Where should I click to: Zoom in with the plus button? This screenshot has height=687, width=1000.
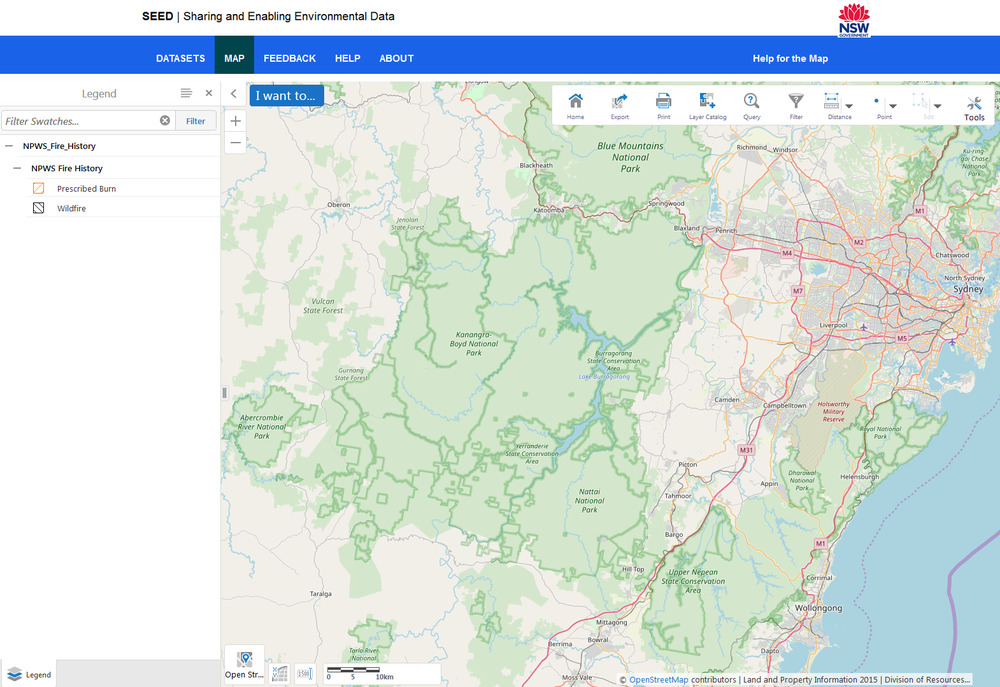[x=235, y=121]
